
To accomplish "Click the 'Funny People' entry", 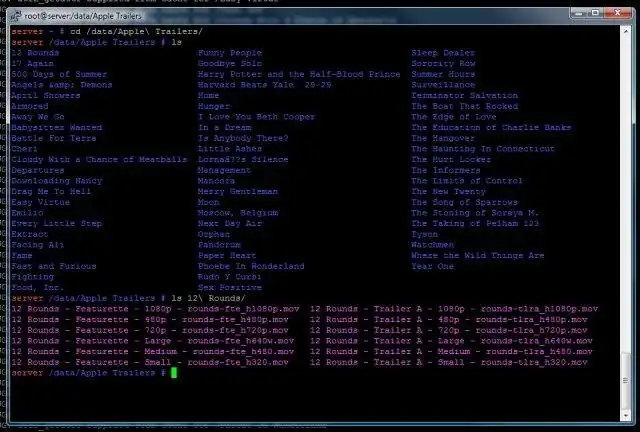I will pyautogui.click(x=230, y=53).
